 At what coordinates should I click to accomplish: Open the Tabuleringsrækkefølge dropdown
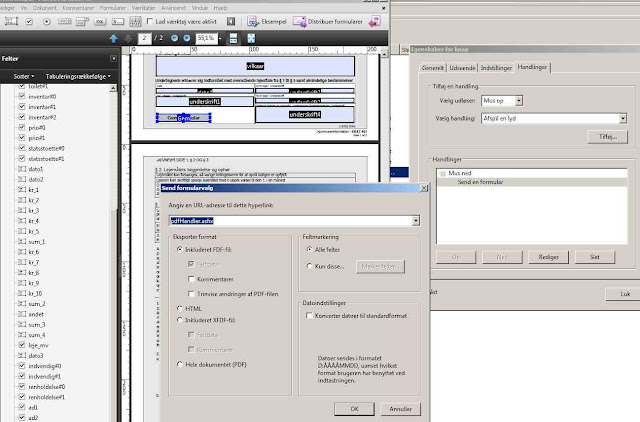tap(78, 76)
